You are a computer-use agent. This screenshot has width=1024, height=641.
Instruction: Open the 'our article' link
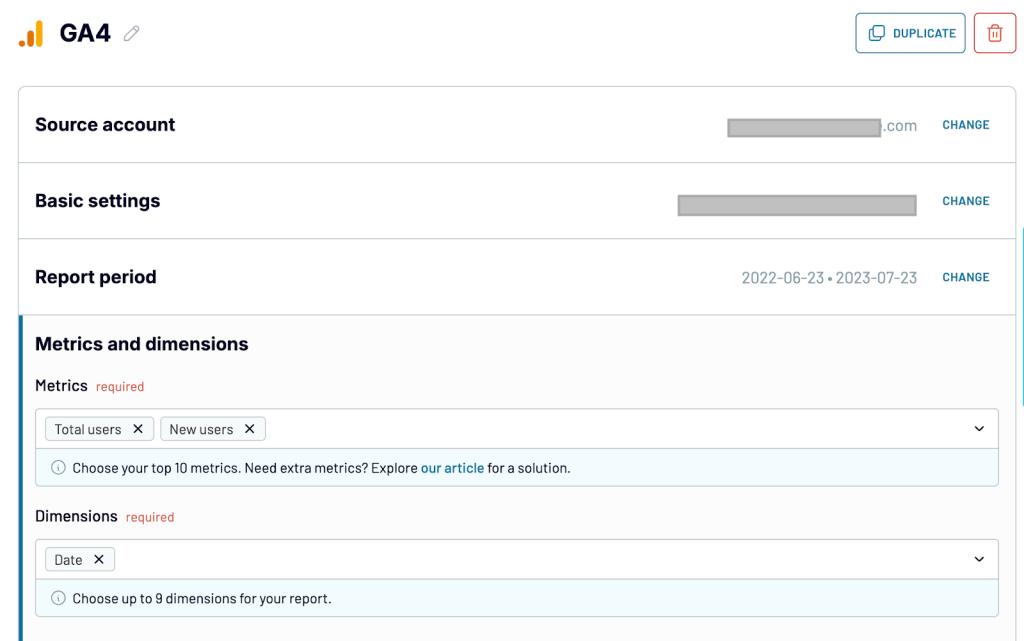(452, 468)
